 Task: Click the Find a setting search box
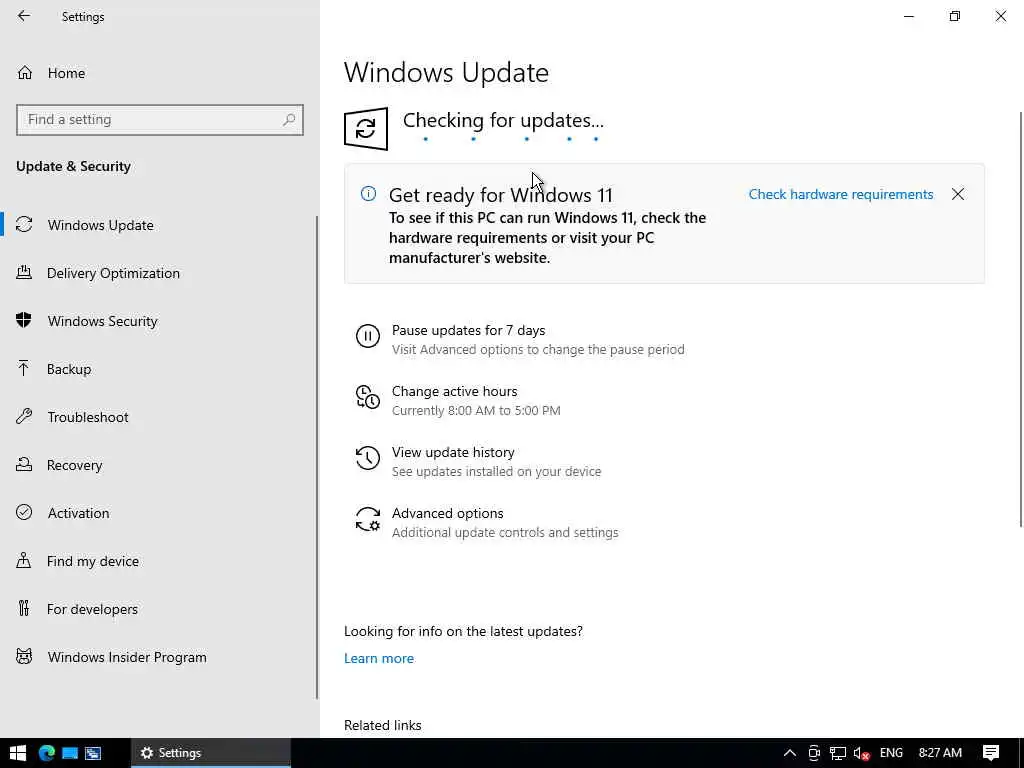coord(160,120)
